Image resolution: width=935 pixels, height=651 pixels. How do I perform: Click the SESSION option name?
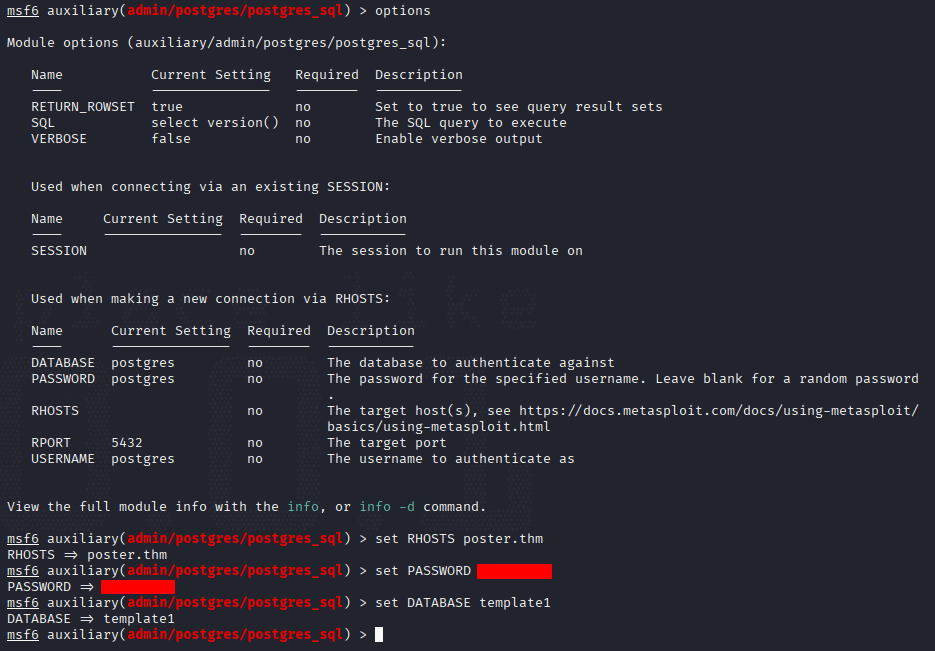pos(59,251)
